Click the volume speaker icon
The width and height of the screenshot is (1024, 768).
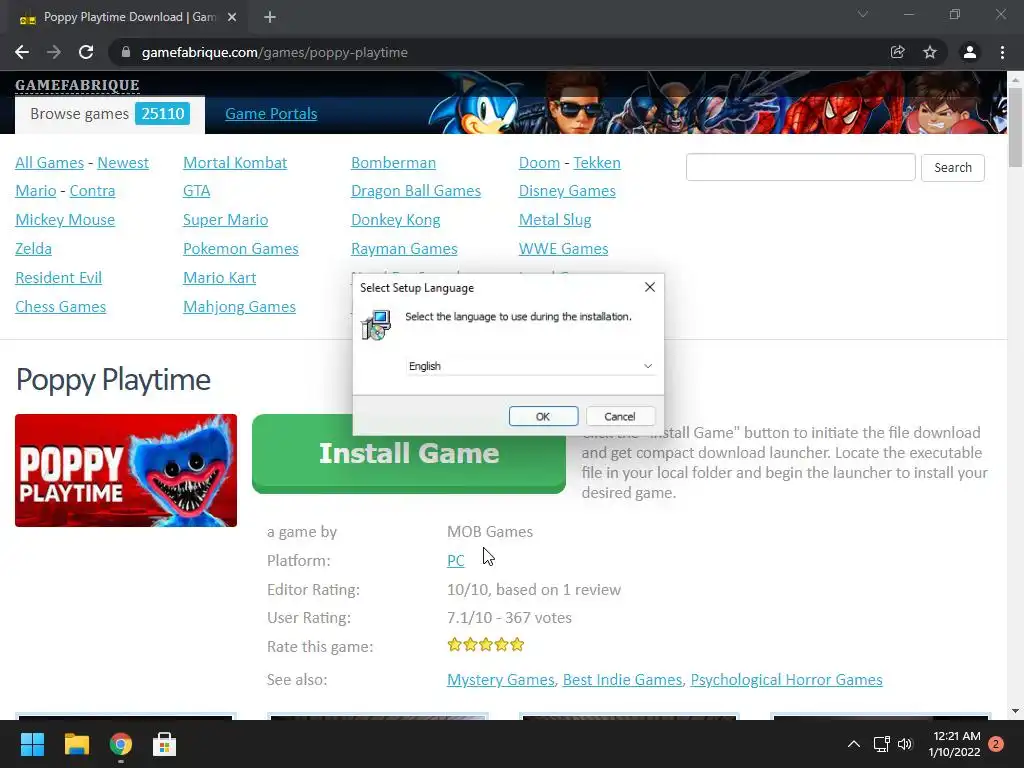click(x=904, y=744)
